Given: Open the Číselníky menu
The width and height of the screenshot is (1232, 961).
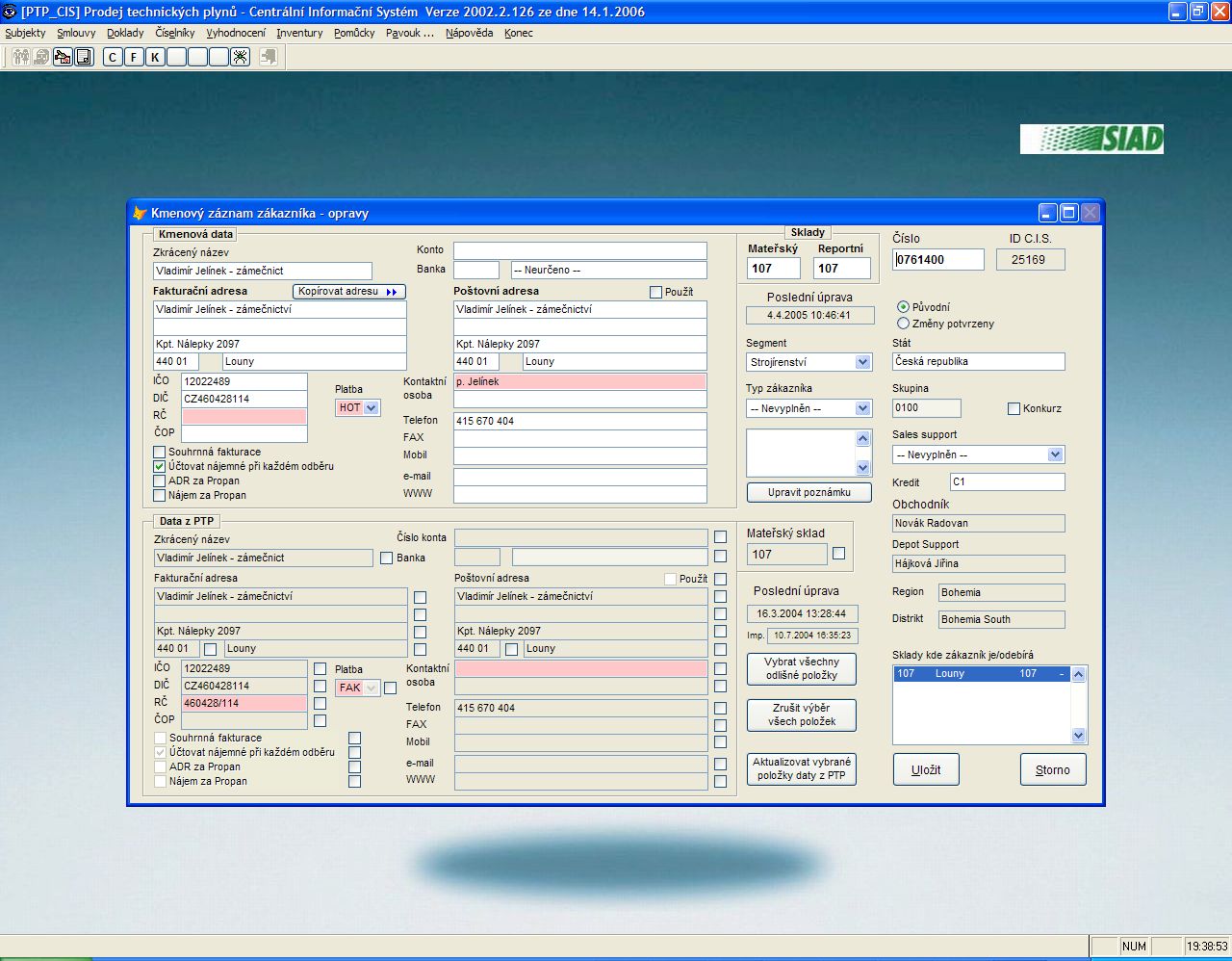Looking at the screenshot, I should (x=174, y=33).
